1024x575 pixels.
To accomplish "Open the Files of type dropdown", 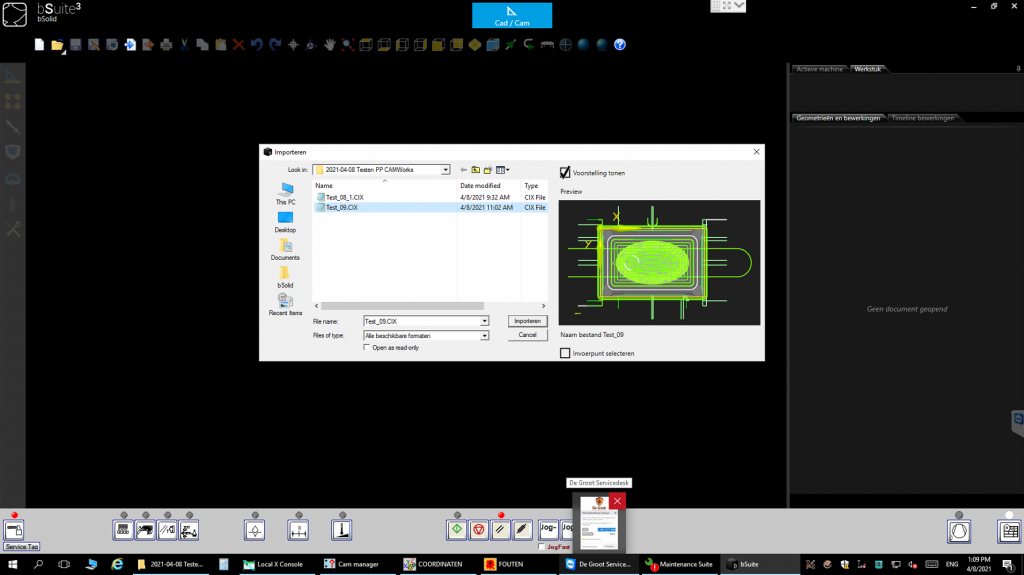I will (x=484, y=336).
